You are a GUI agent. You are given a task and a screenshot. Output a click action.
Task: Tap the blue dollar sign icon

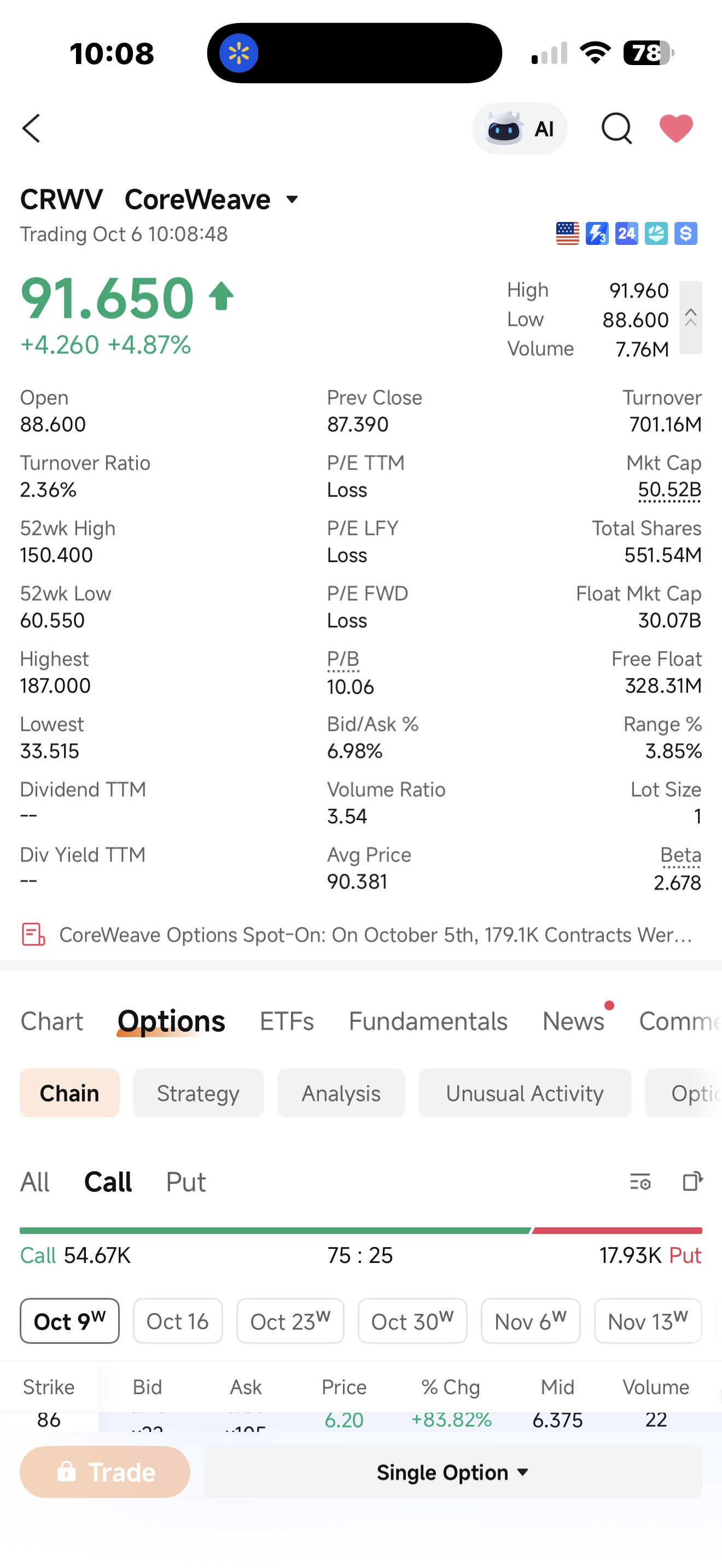686,233
